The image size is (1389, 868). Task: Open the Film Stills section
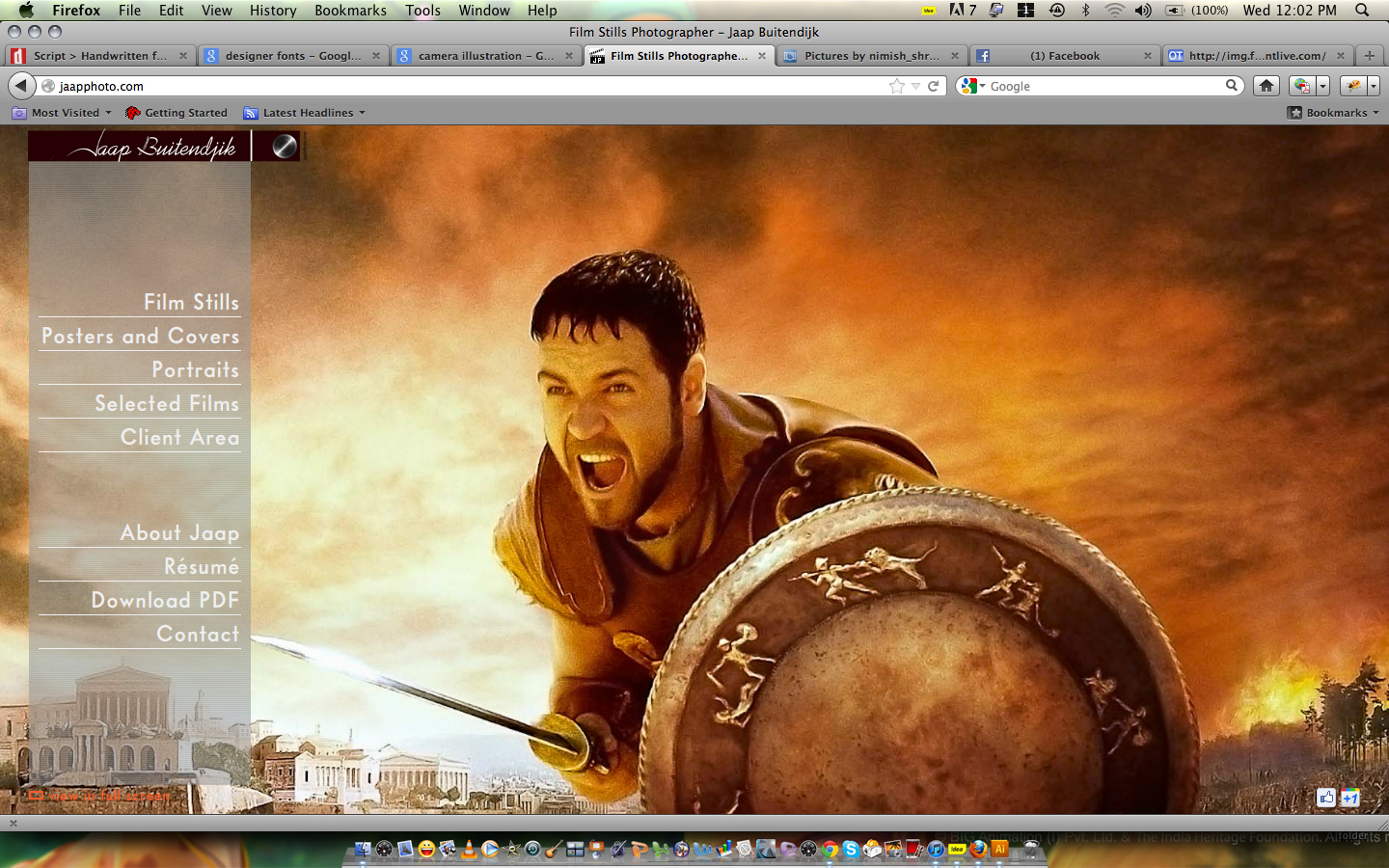[x=191, y=302]
